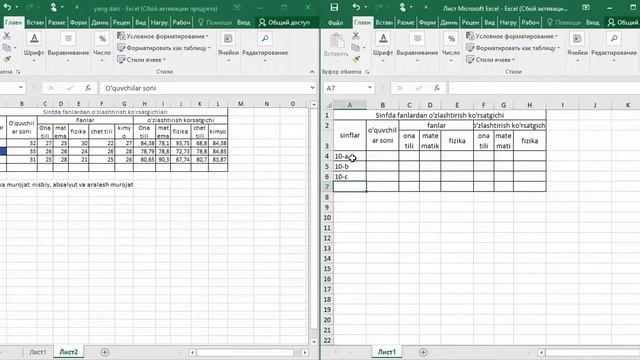Open Ячейки cells group in left window
640x360 pixels.
(x=228, y=47)
